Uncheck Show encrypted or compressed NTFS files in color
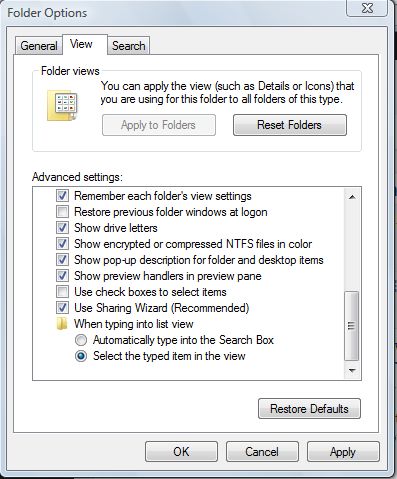 click(x=62, y=244)
